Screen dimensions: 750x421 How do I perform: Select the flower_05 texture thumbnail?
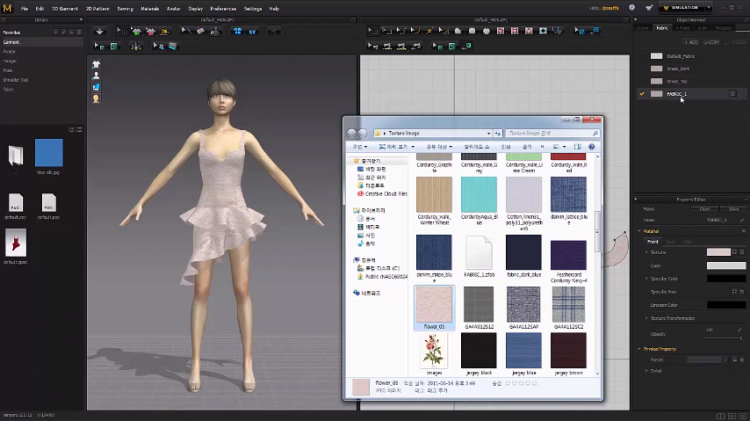pos(434,307)
